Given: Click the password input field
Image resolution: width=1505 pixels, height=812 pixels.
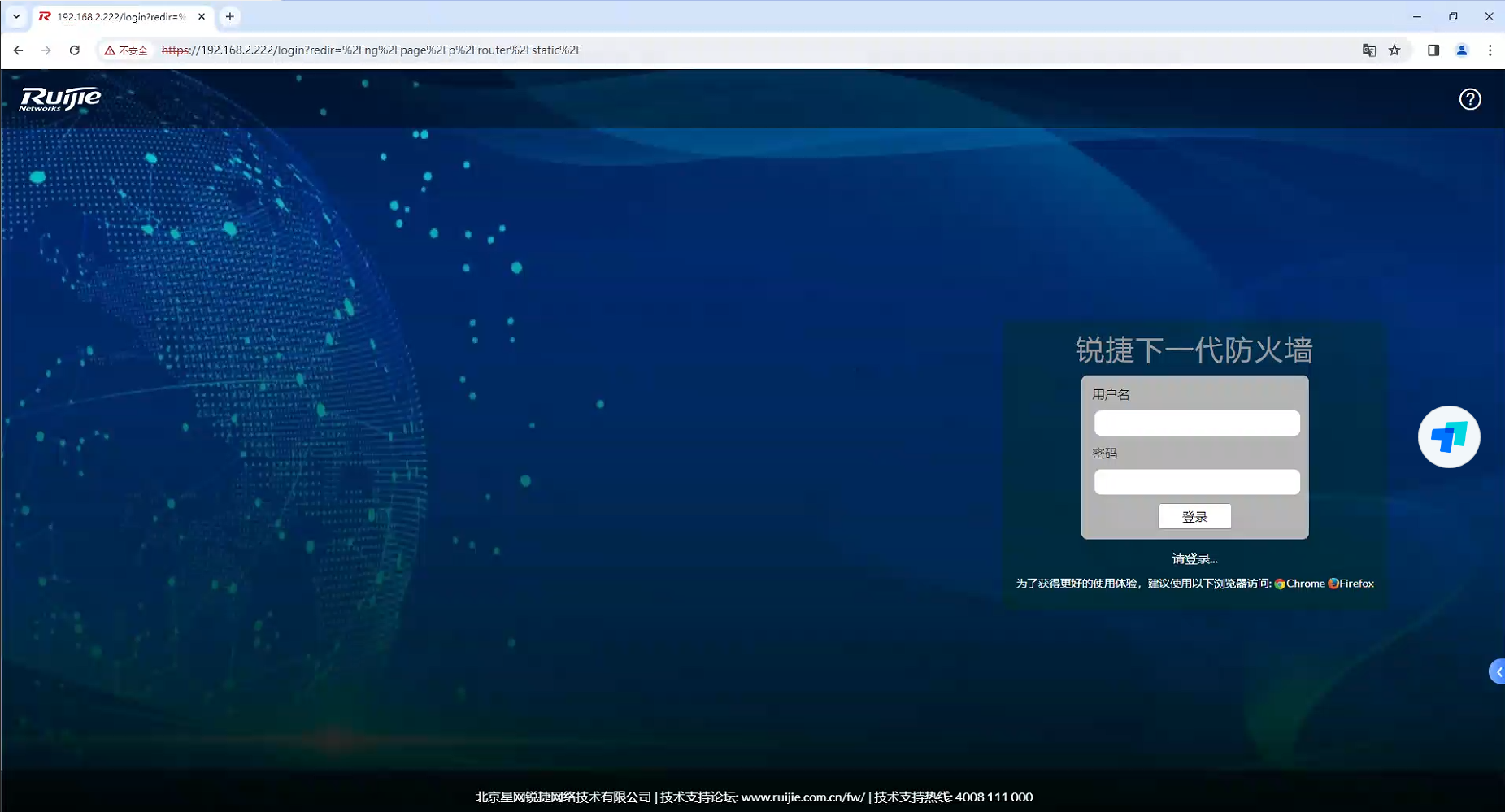Looking at the screenshot, I should point(1197,482).
